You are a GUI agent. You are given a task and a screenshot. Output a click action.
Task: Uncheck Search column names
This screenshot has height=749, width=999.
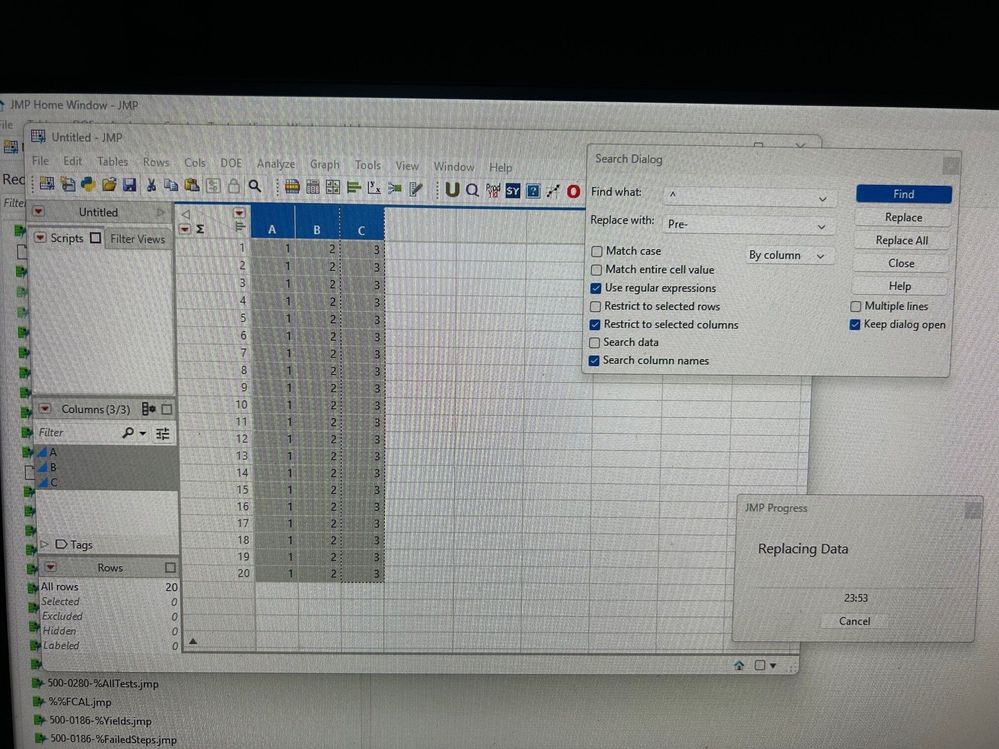tap(594, 360)
